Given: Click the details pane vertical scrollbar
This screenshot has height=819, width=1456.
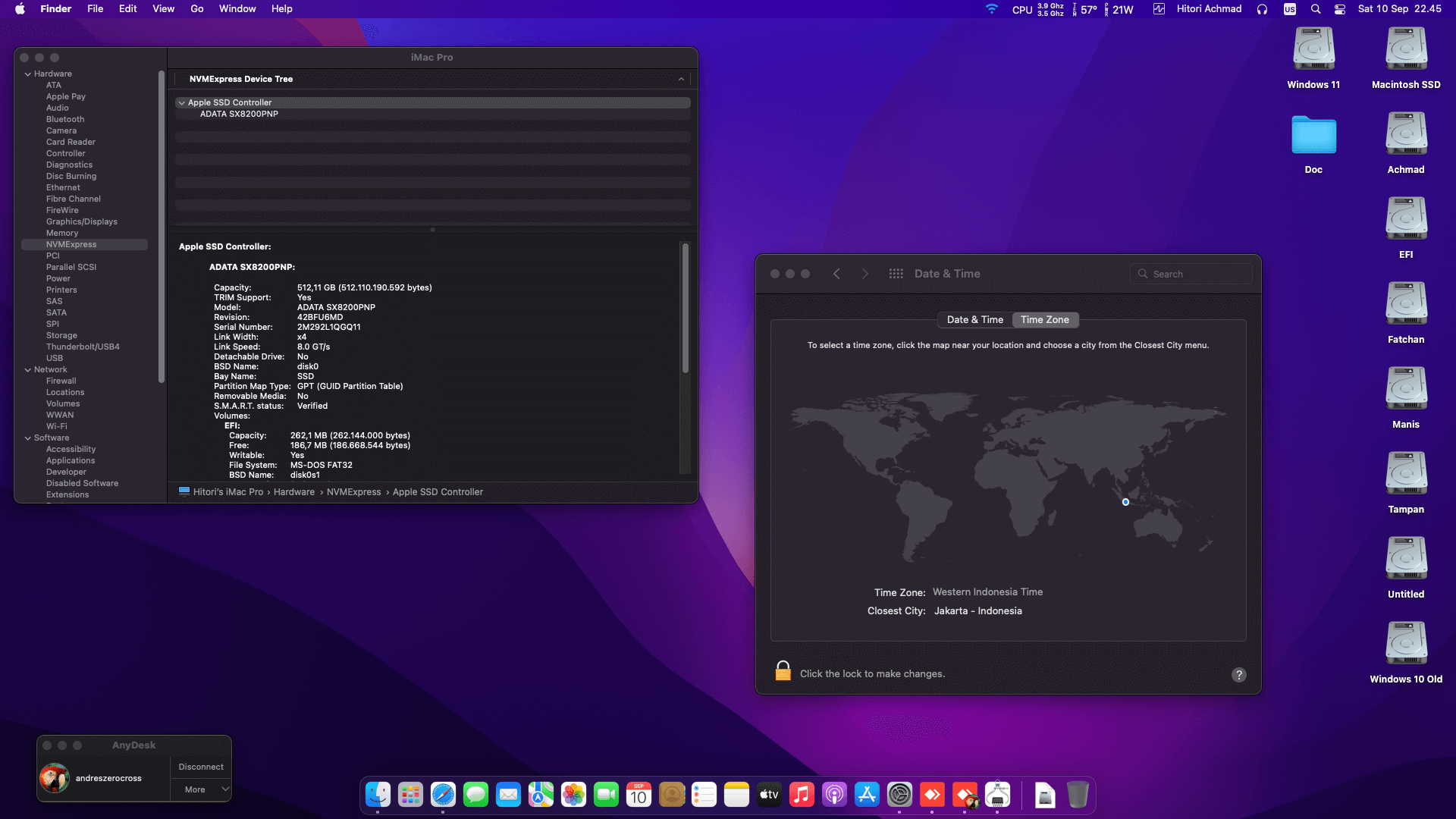Looking at the screenshot, I should click(x=685, y=309).
